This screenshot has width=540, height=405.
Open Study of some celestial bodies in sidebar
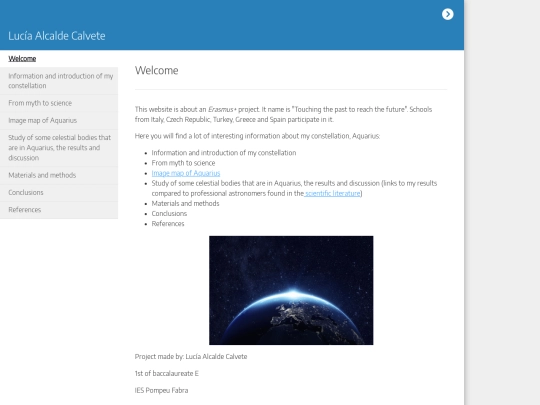(x=59, y=148)
